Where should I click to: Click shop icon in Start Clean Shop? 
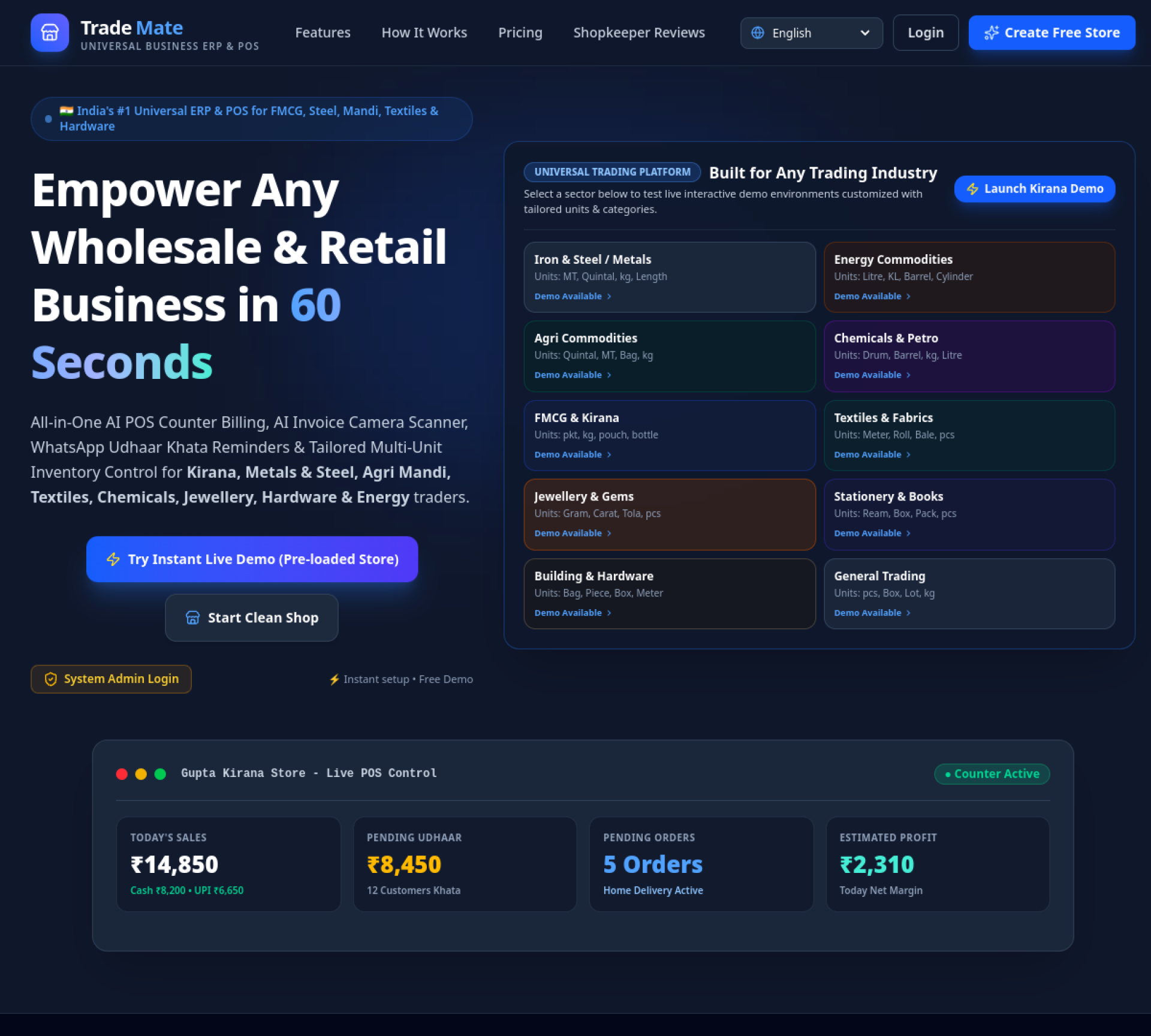(x=192, y=618)
